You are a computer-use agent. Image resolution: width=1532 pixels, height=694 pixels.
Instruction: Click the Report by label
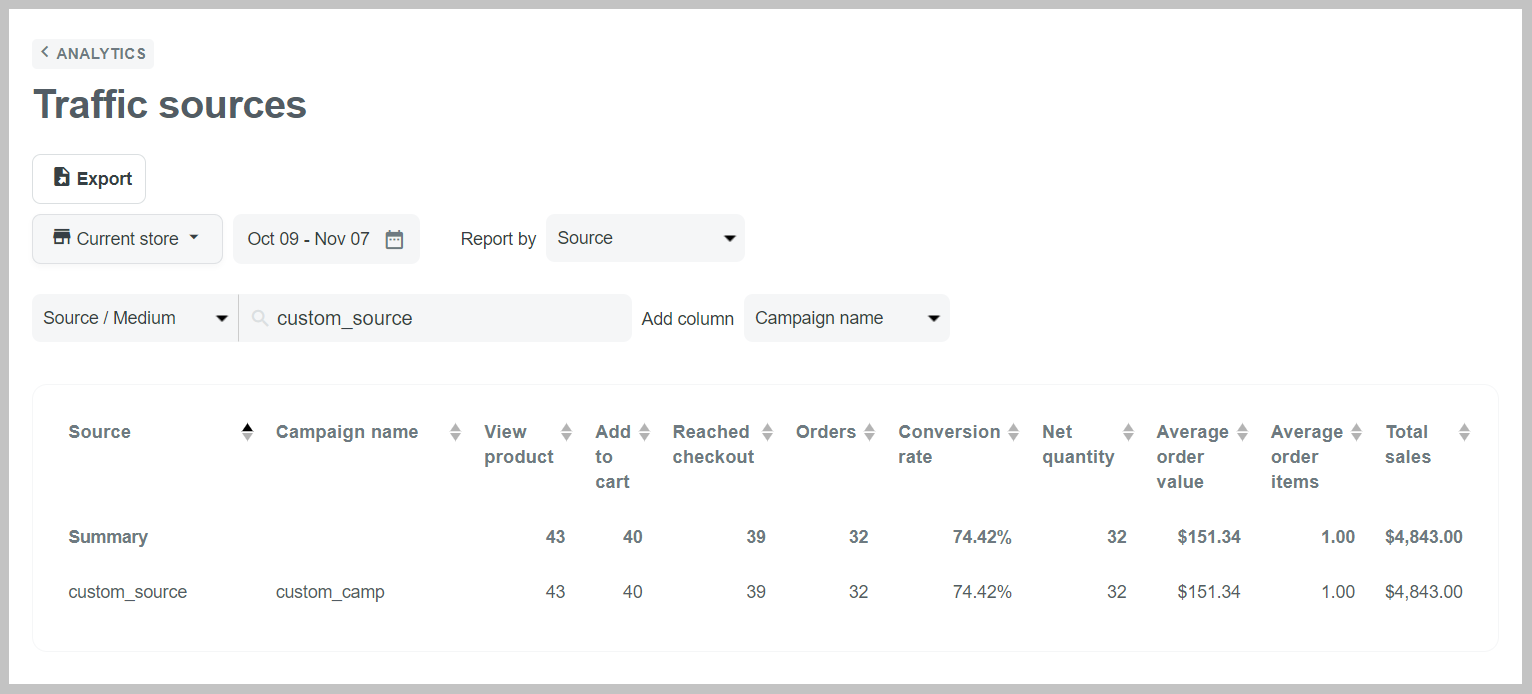(498, 239)
